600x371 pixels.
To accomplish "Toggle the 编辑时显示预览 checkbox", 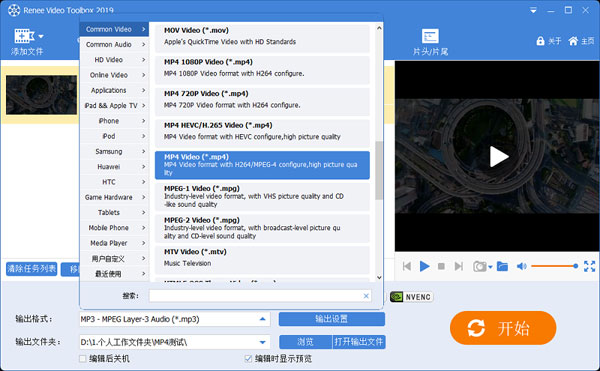I will (248, 358).
